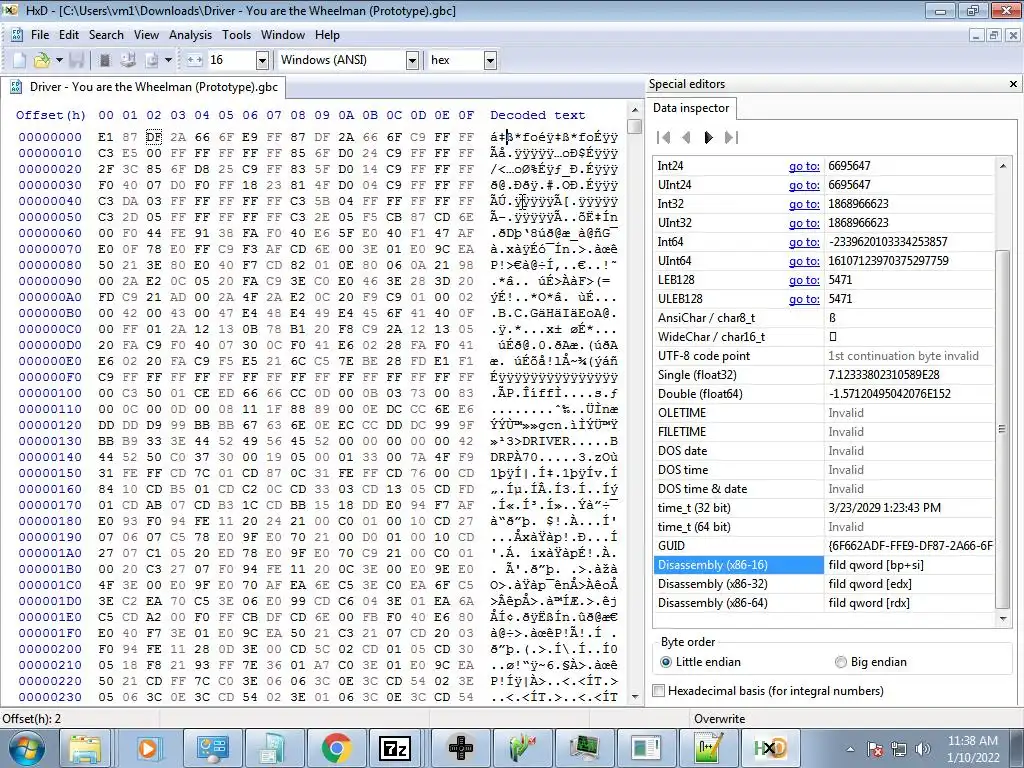
Task: Click offset 00000130 row header
Action: tap(50, 441)
